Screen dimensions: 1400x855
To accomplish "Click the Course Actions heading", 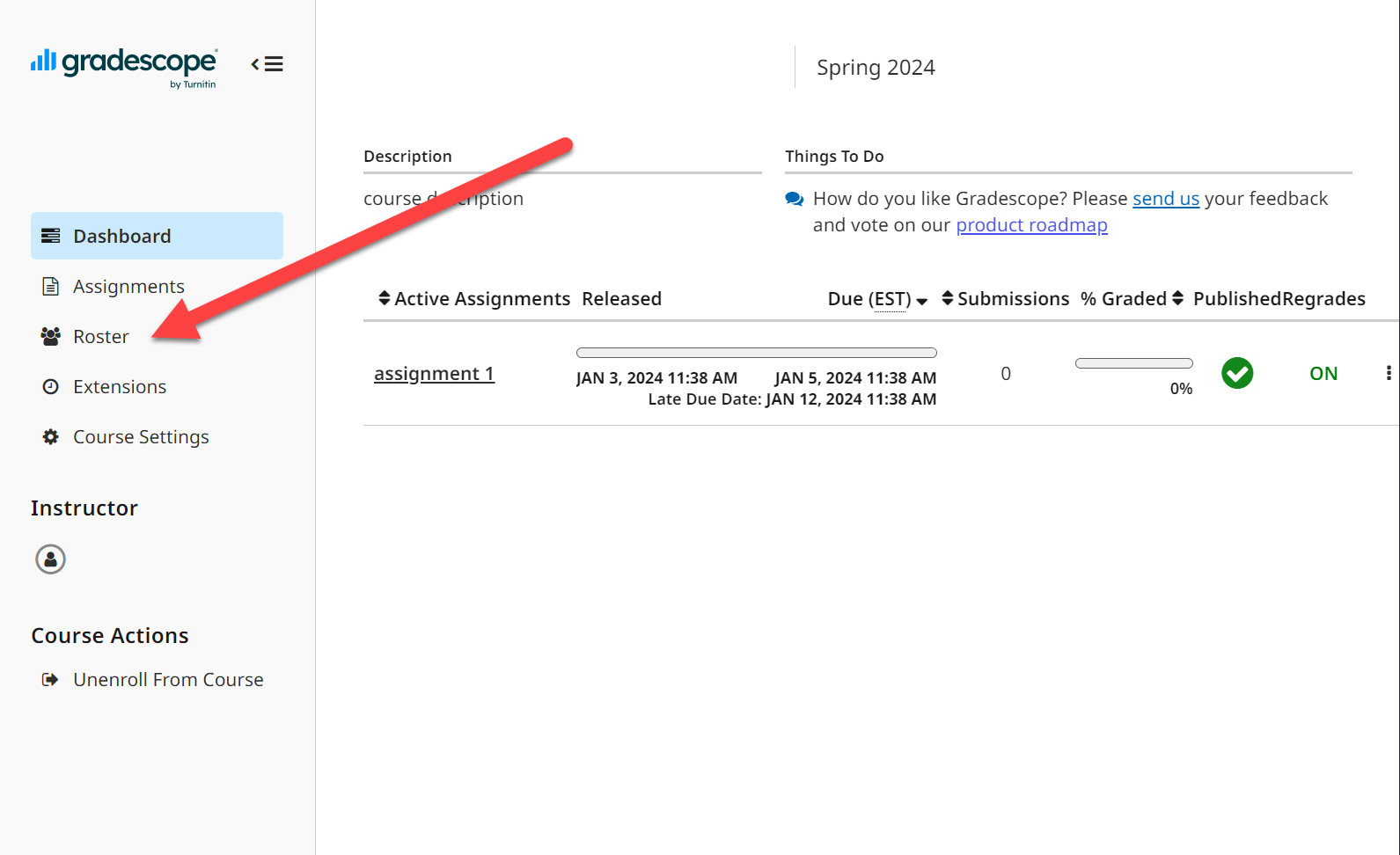I will (110, 636).
